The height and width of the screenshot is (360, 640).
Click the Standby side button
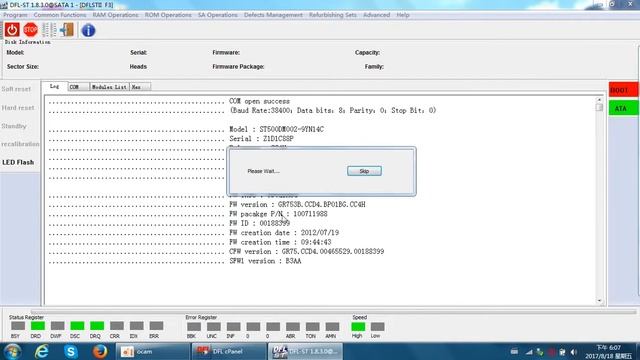pos(14,126)
